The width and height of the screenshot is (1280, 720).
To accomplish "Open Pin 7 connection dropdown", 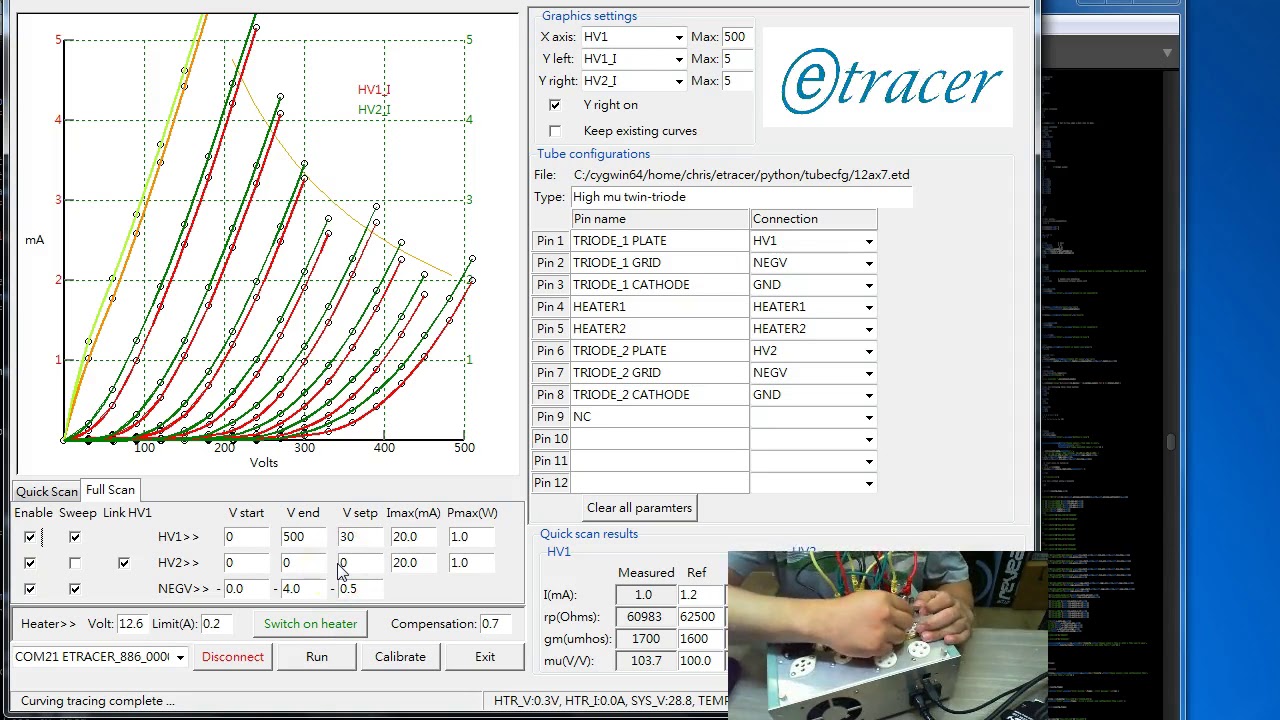I will [x=814, y=373].
